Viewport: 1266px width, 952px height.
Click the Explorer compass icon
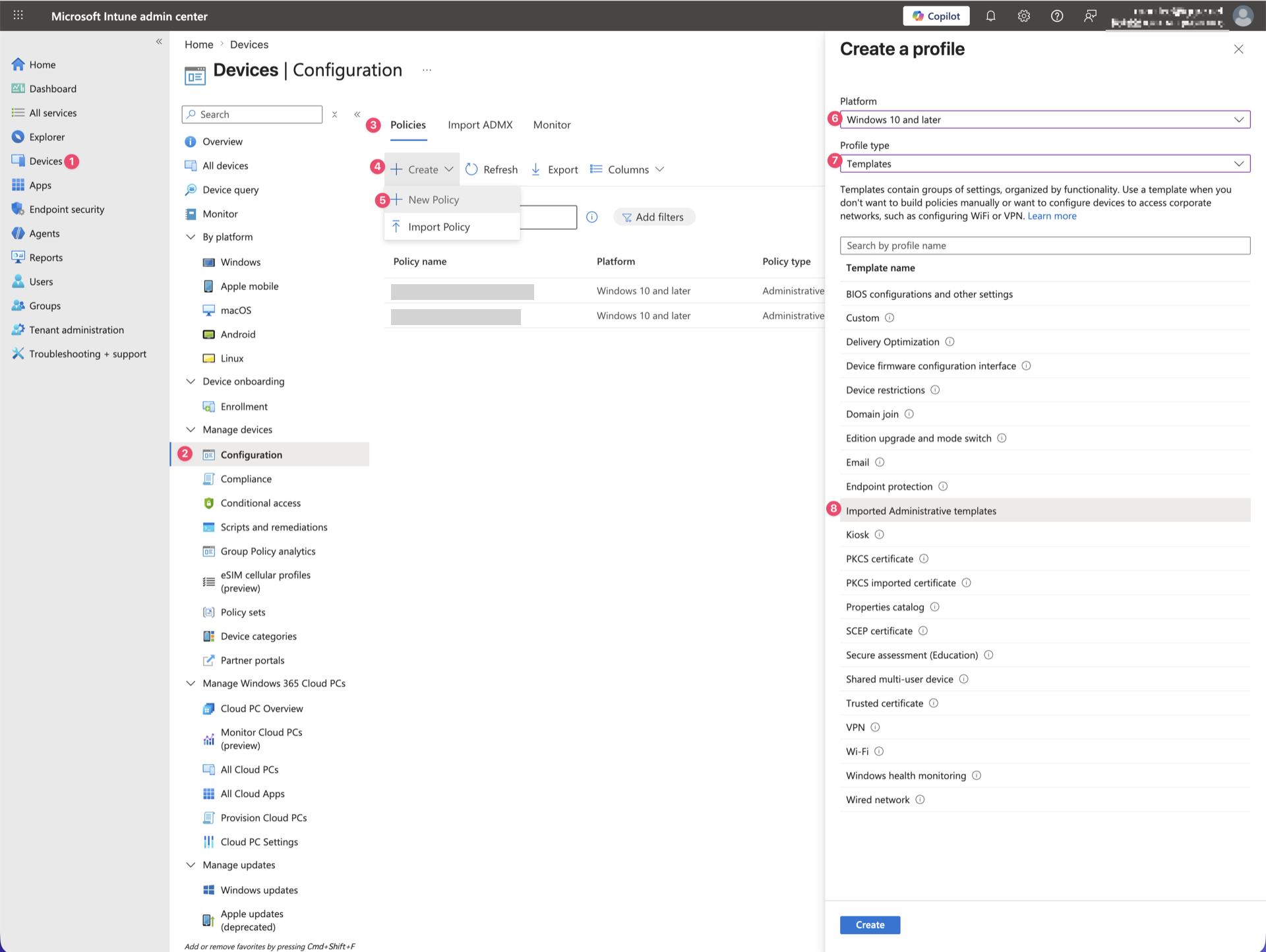pyautogui.click(x=18, y=137)
